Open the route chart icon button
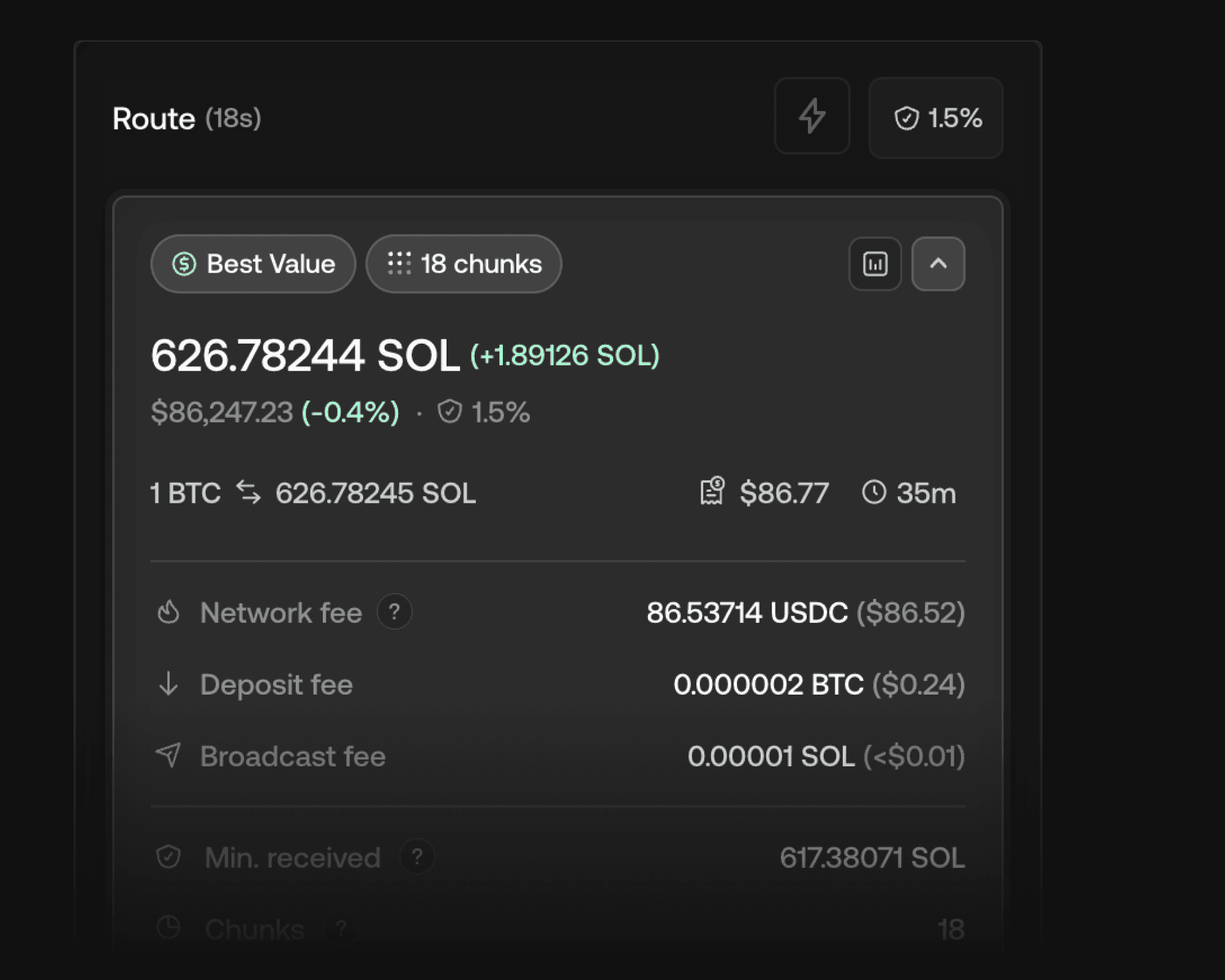The width and height of the screenshot is (1225, 980). 875,264
